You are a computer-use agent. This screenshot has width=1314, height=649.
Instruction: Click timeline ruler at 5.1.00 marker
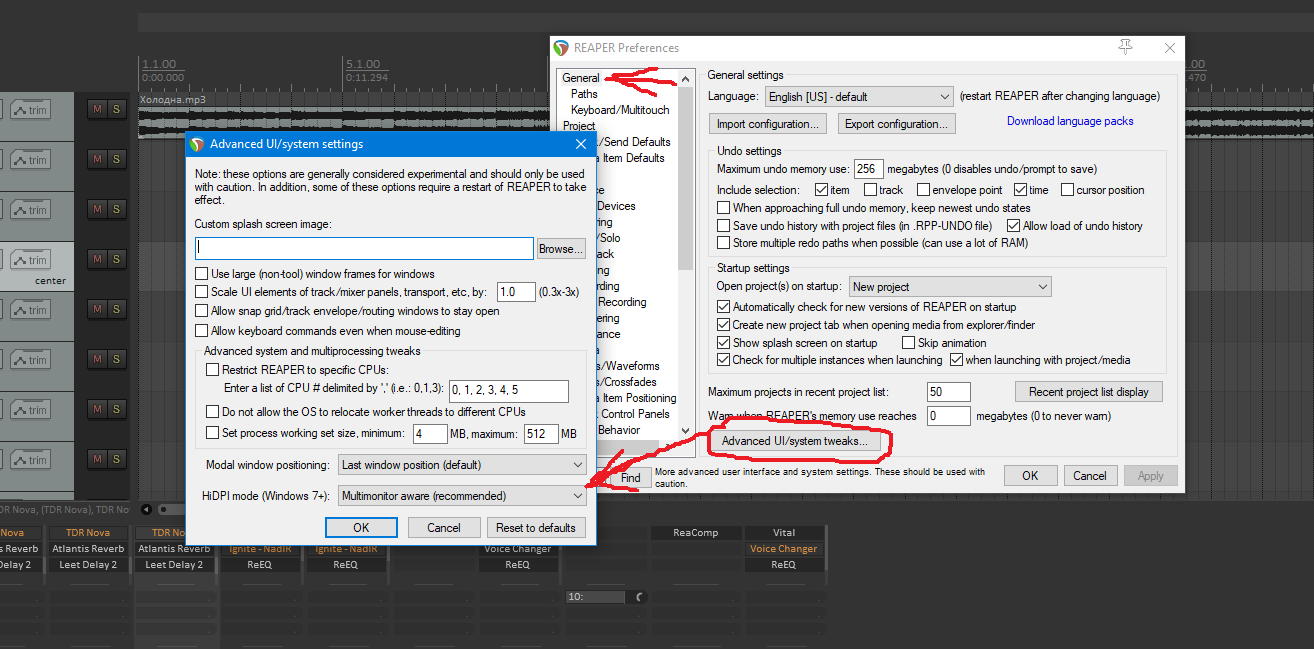[x=362, y=65]
